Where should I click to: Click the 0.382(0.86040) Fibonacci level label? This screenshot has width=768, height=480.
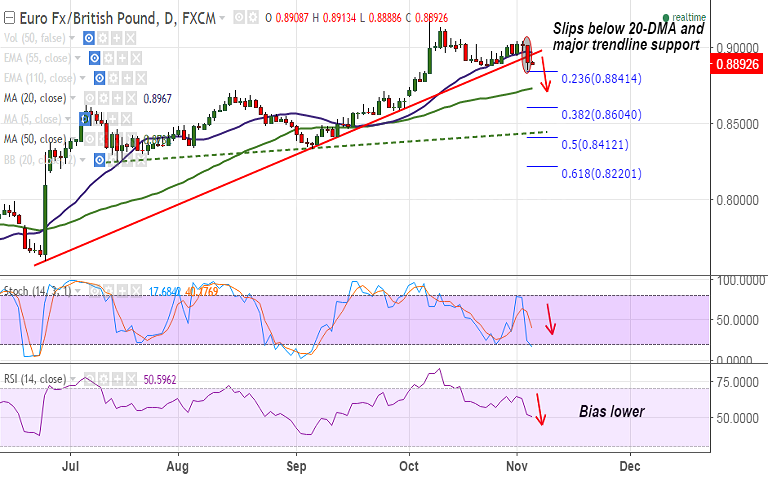tap(601, 115)
